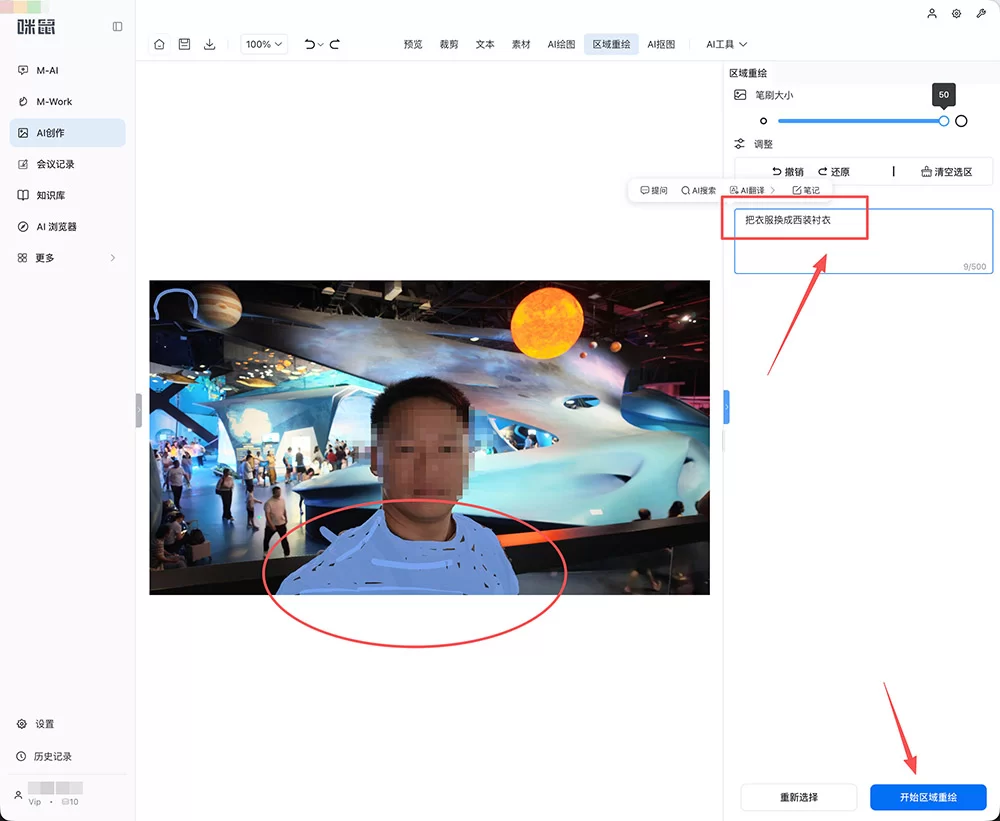Switch to the AI绘图 tab
Image resolution: width=1000 pixels, height=821 pixels.
[561, 44]
